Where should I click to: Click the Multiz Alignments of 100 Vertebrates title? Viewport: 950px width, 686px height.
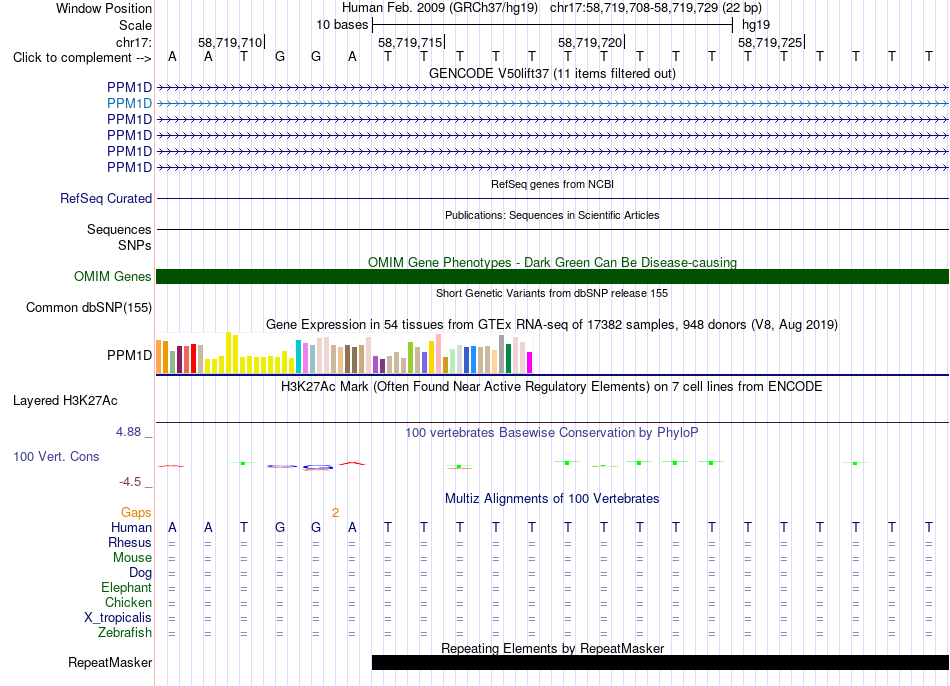[552, 498]
